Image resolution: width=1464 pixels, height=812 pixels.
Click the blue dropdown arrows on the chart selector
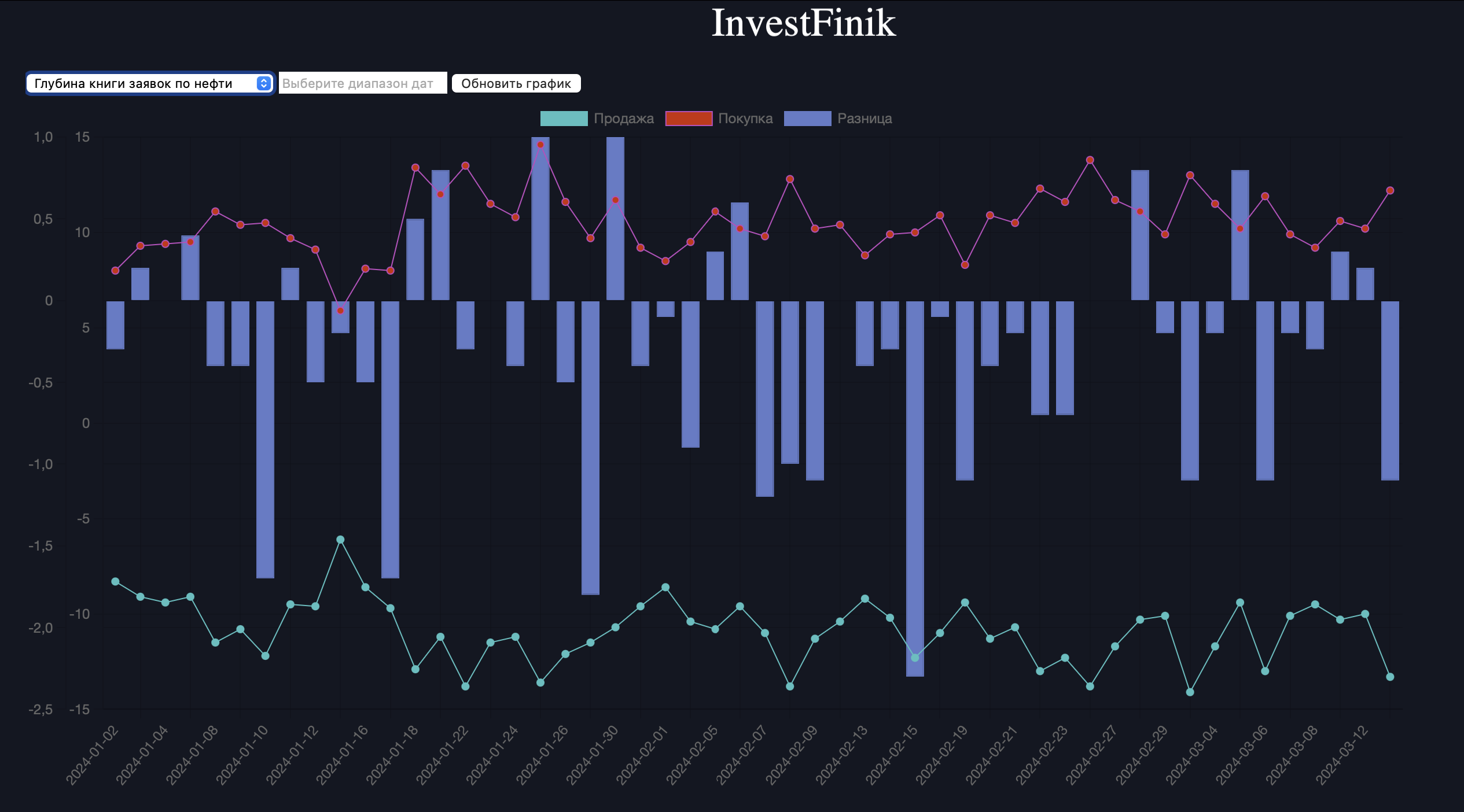tap(264, 83)
